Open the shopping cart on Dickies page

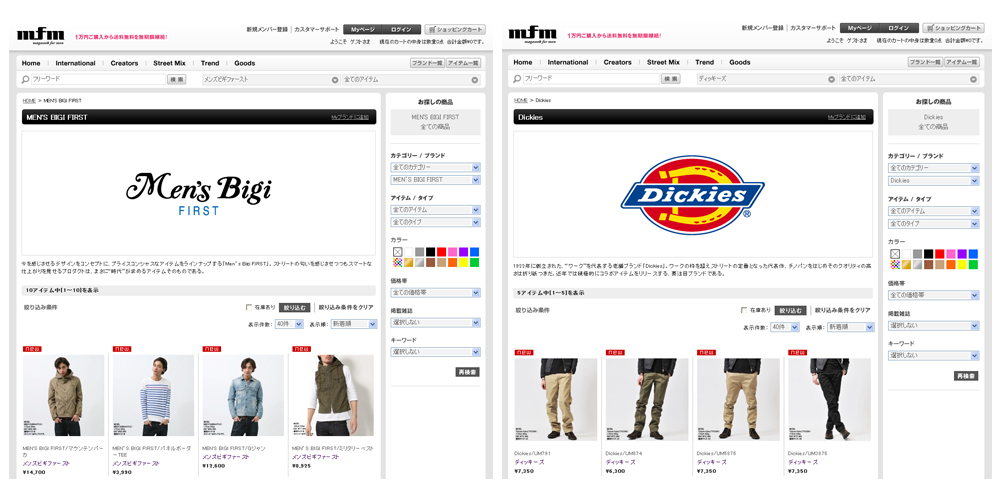pos(953,28)
